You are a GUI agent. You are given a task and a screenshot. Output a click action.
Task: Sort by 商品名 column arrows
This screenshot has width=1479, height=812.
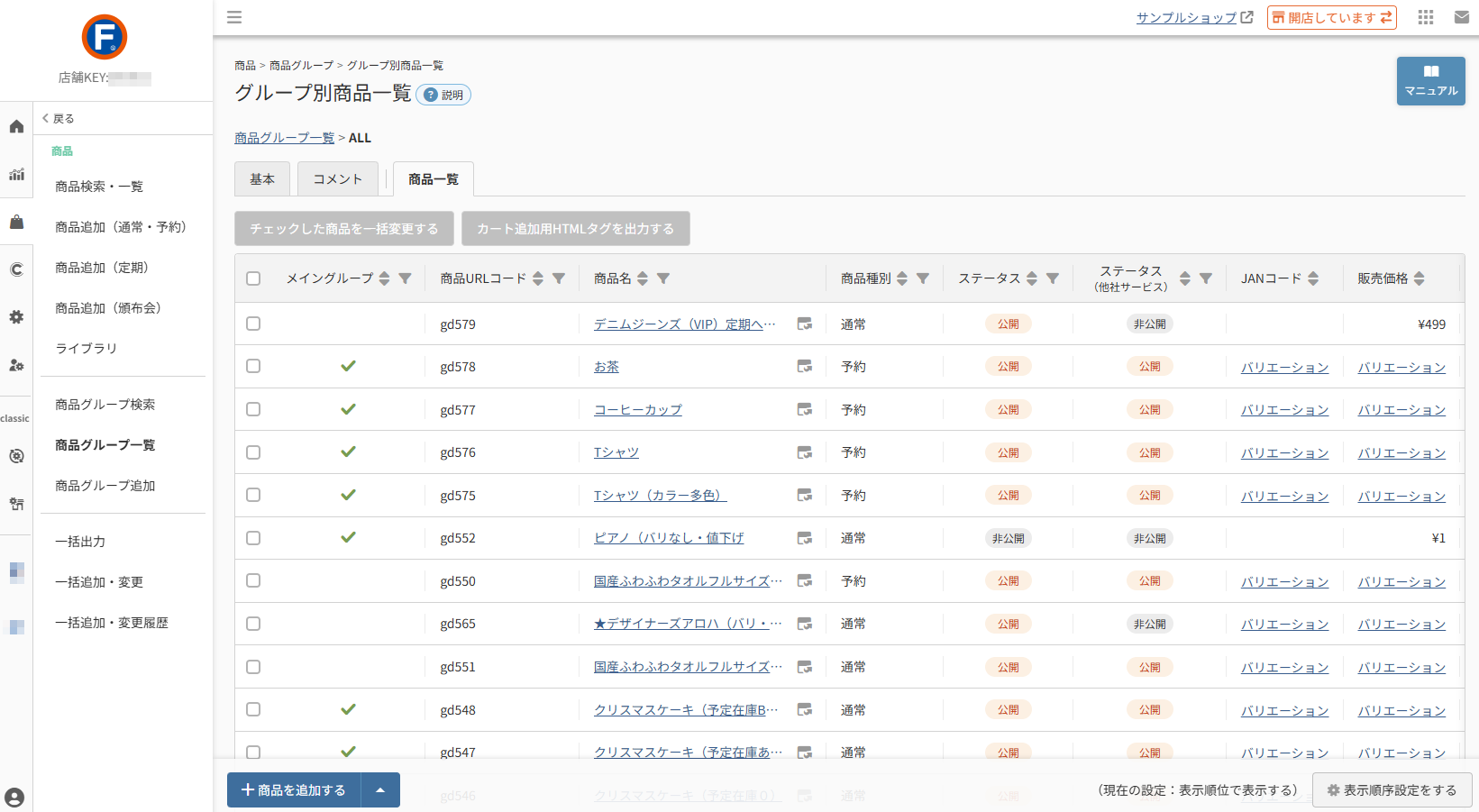tap(643, 278)
